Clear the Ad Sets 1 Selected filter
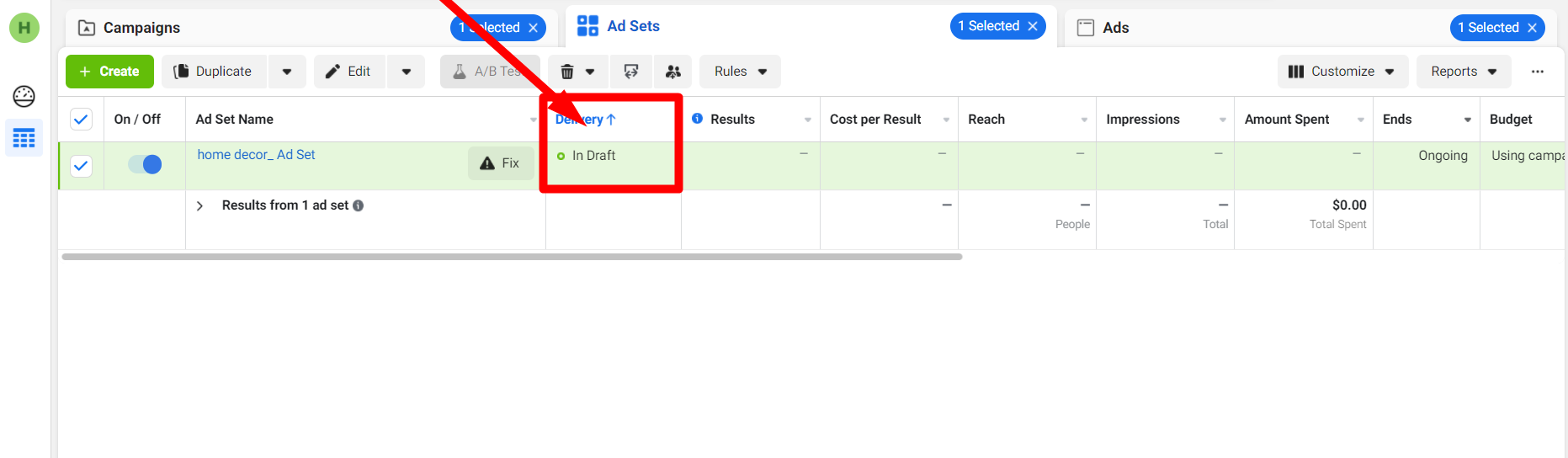This screenshot has width=1568, height=458. click(1033, 26)
